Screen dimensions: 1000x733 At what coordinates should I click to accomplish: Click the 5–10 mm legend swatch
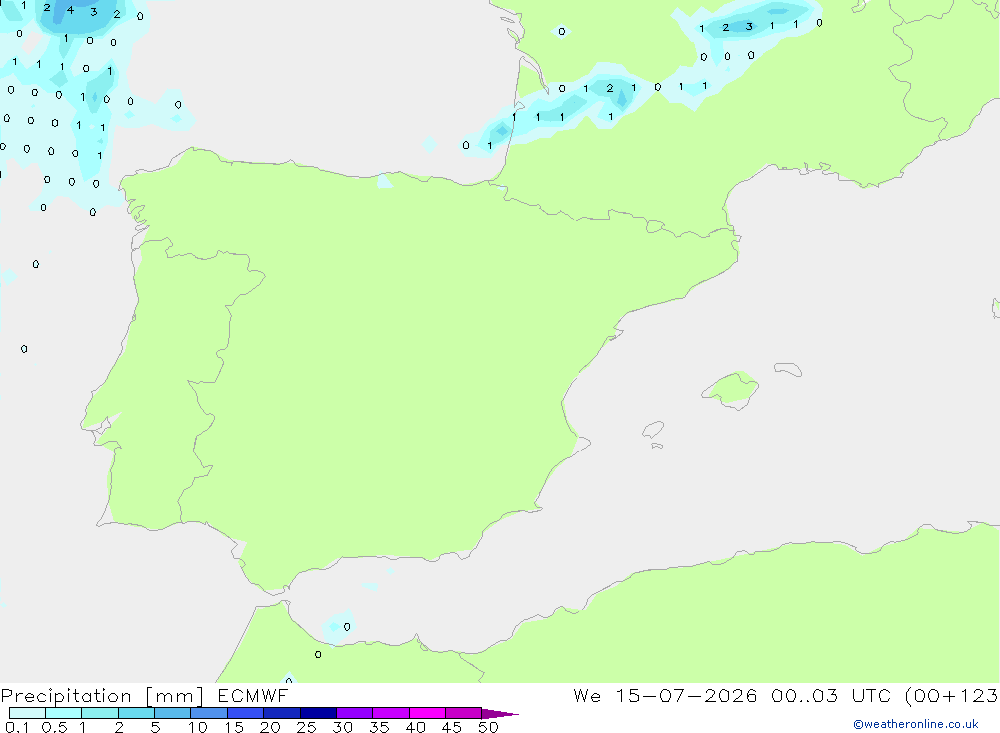click(173, 713)
